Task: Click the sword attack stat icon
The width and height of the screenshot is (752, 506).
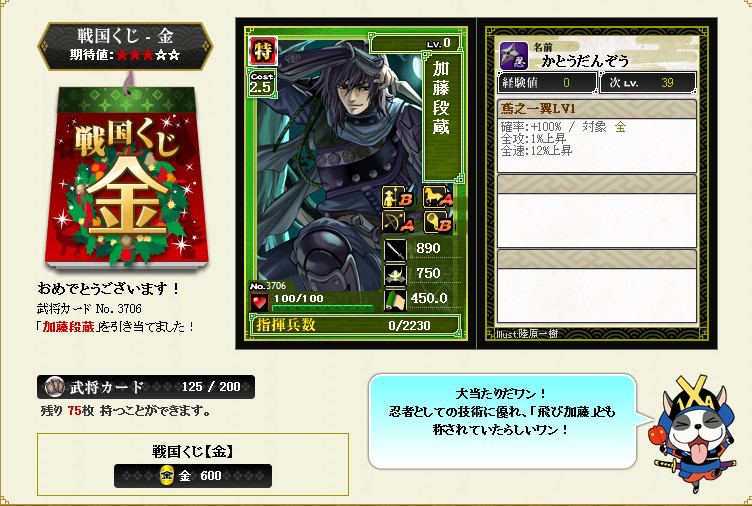Action: [396, 249]
